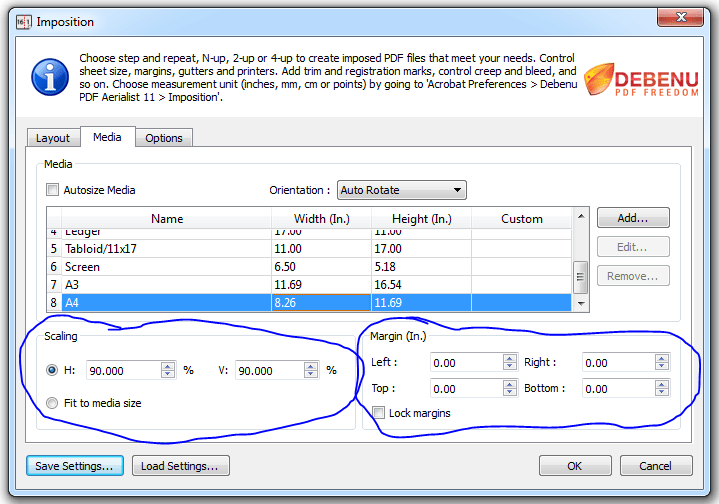This screenshot has height=504, width=719.
Task: Switch to the Layout tab
Action: pyautogui.click(x=53, y=138)
